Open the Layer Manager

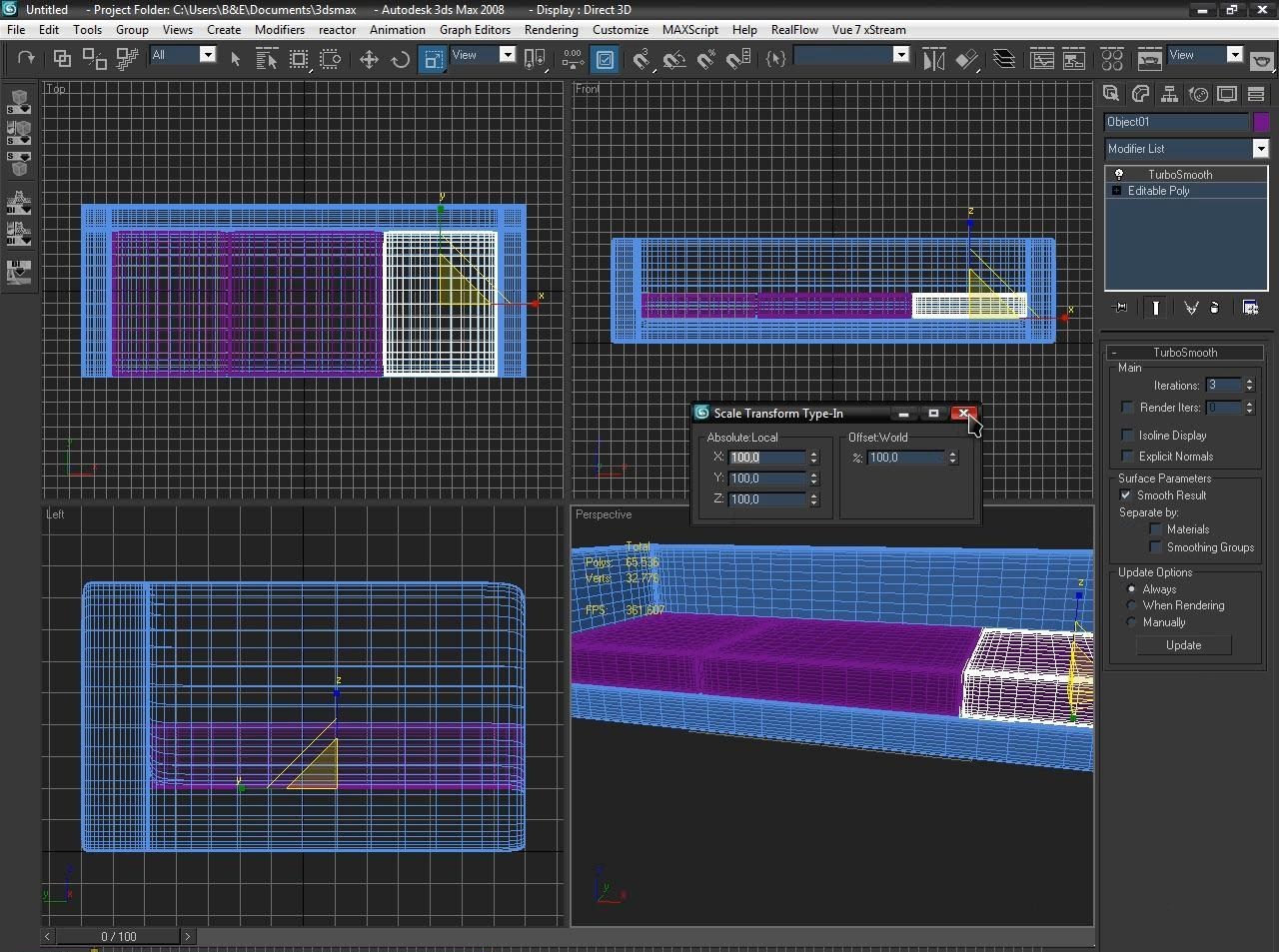(x=1004, y=59)
